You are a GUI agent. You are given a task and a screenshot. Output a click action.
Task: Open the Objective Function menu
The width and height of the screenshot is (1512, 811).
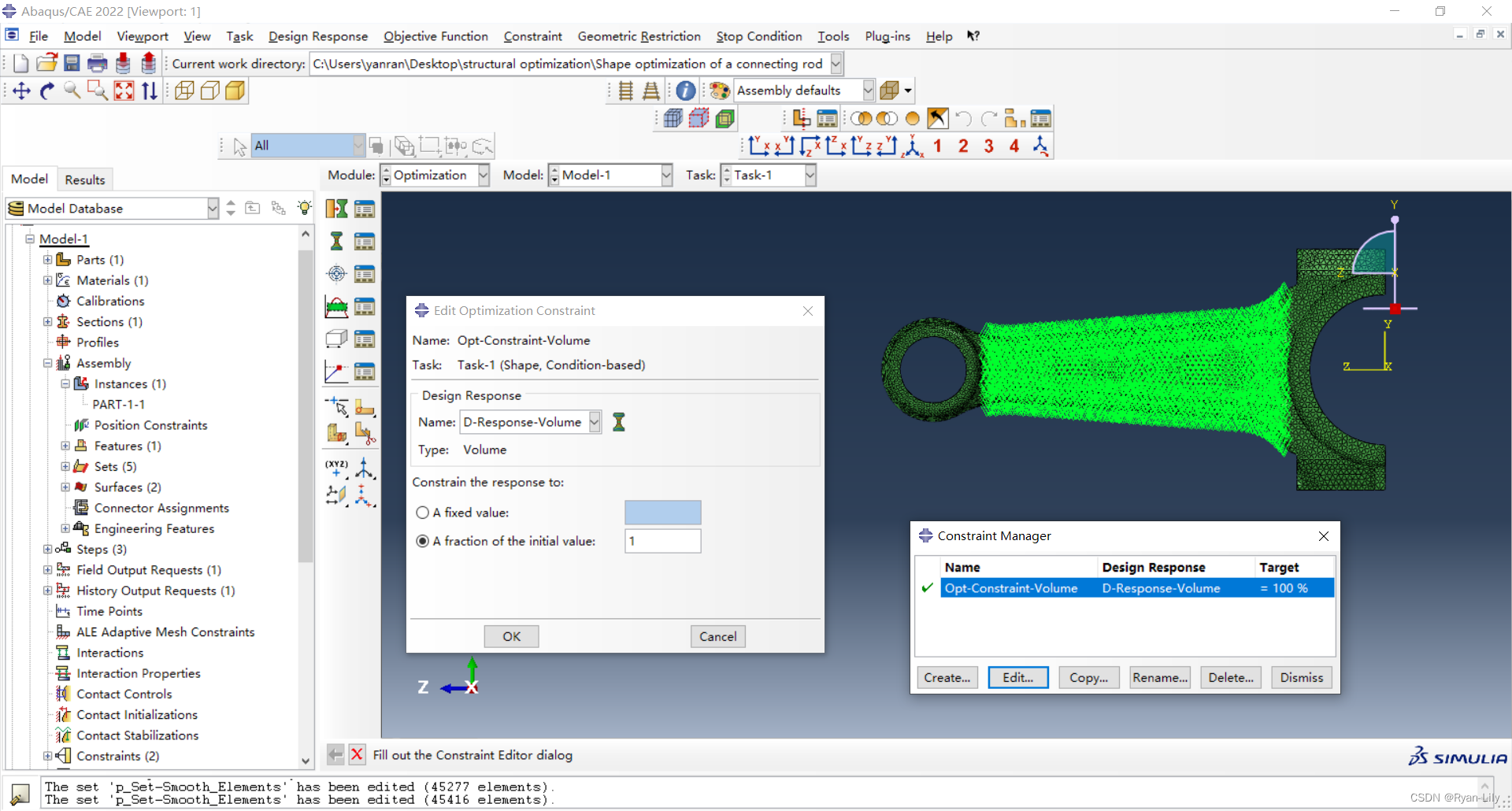click(435, 36)
